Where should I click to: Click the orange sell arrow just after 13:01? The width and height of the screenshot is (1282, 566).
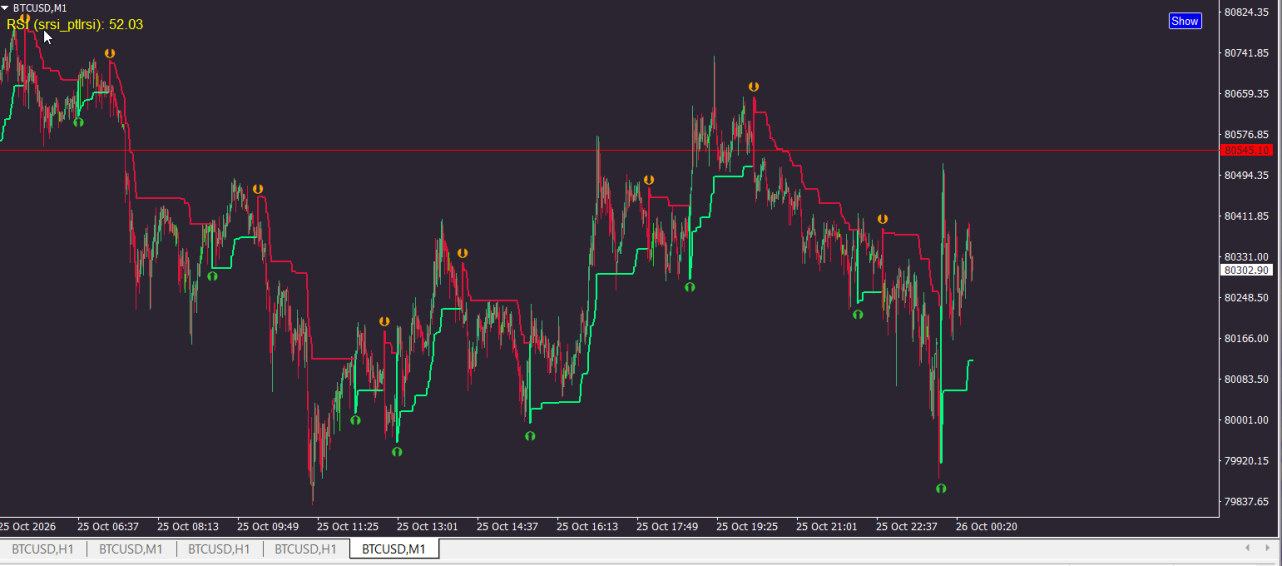(x=462, y=254)
